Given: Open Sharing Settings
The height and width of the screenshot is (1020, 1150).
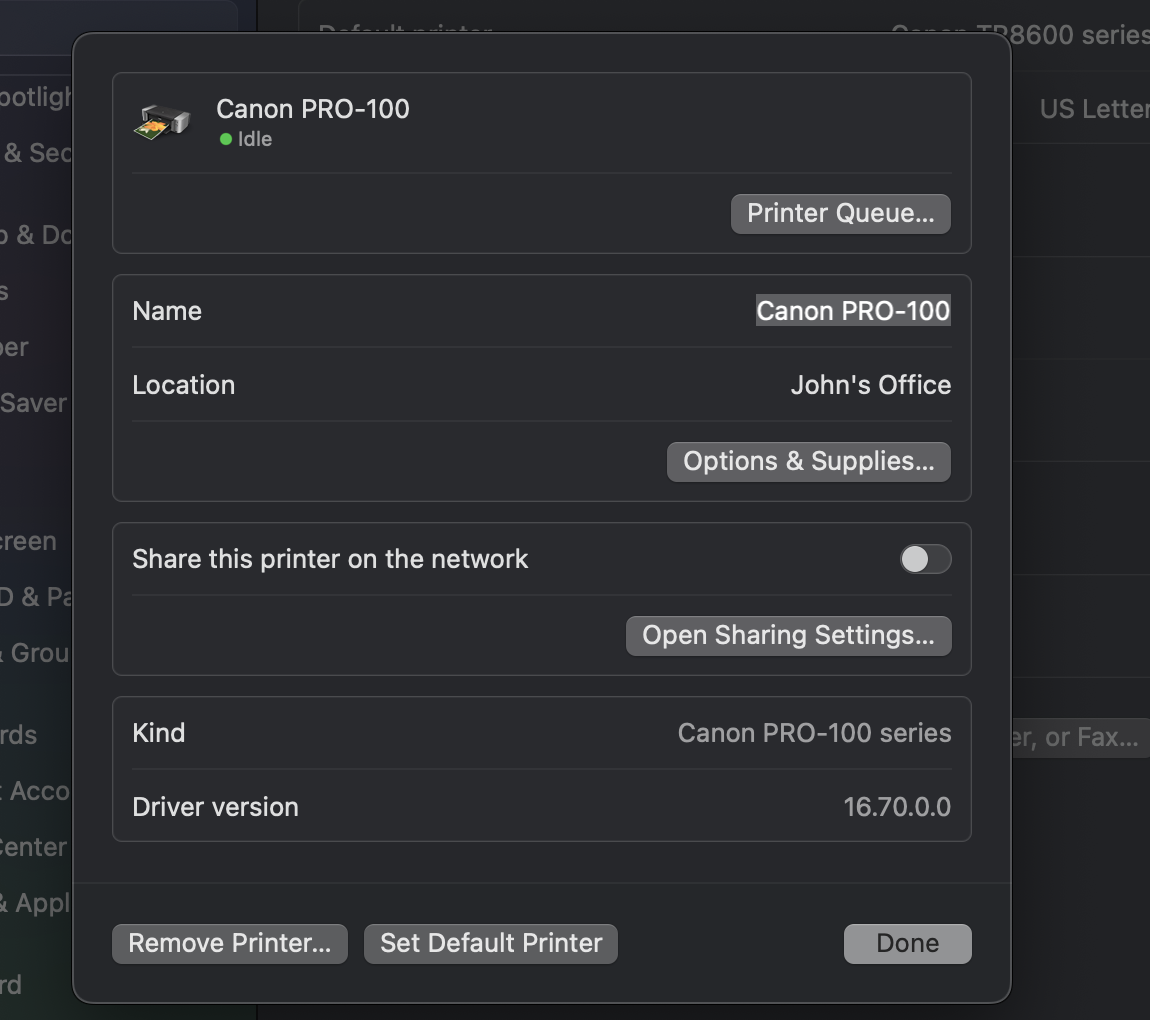Looking at the screenshot, I should (788, 636).
